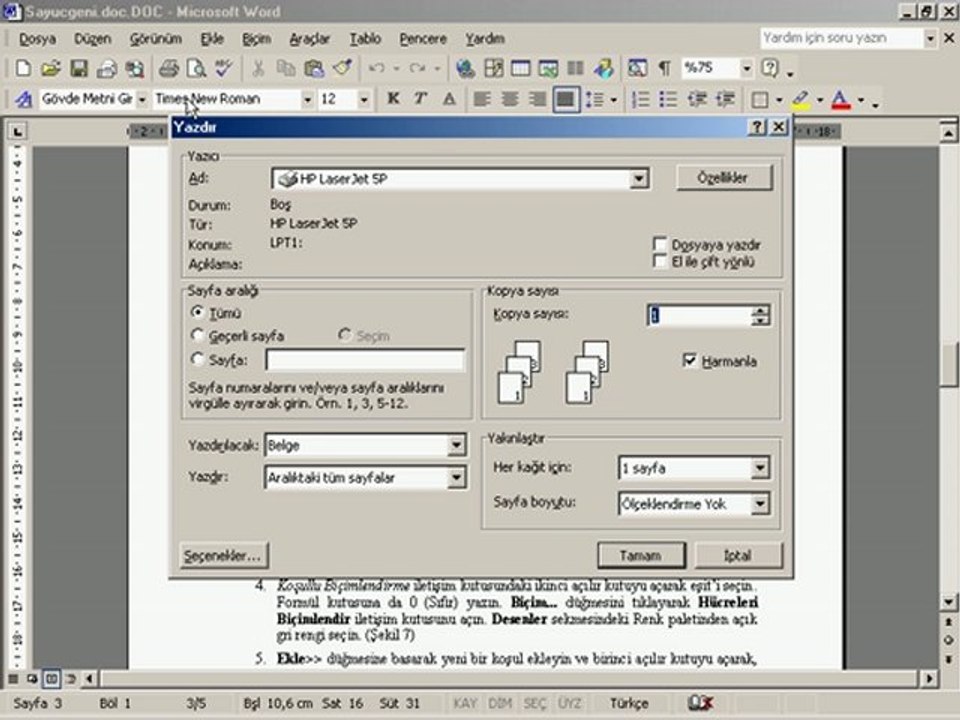Click in the Sayfa page range field
The image size is (960, 720).
(x=365, y=360)
